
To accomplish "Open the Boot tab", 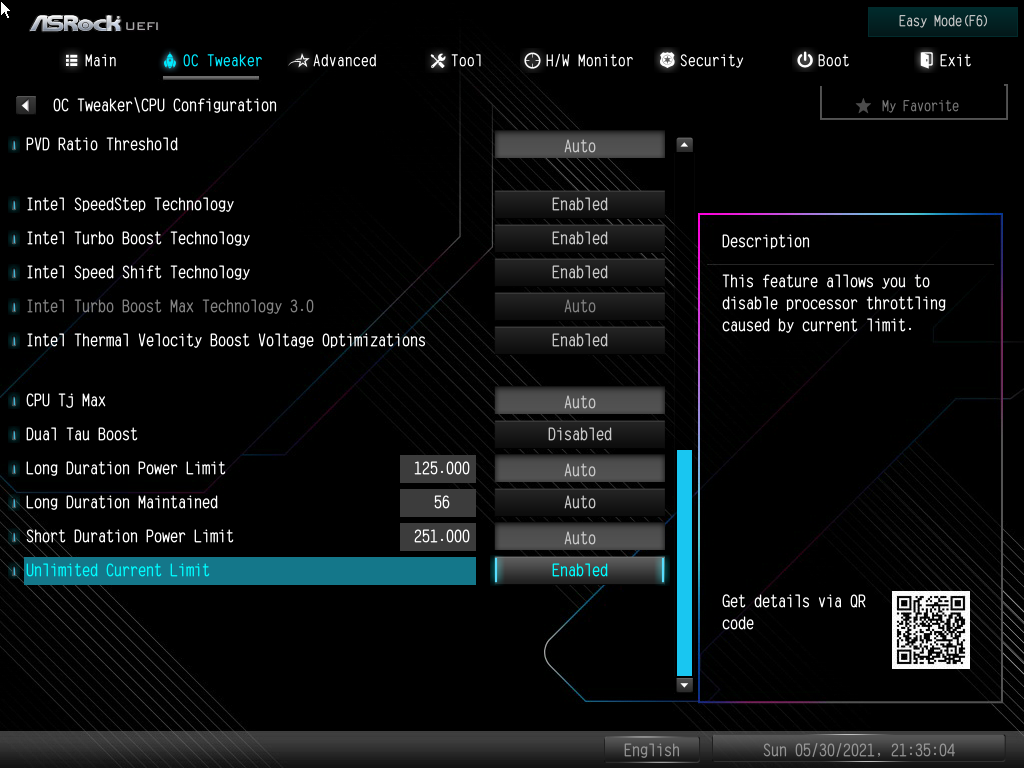I will pyautogui.click(x=823, y=61).
